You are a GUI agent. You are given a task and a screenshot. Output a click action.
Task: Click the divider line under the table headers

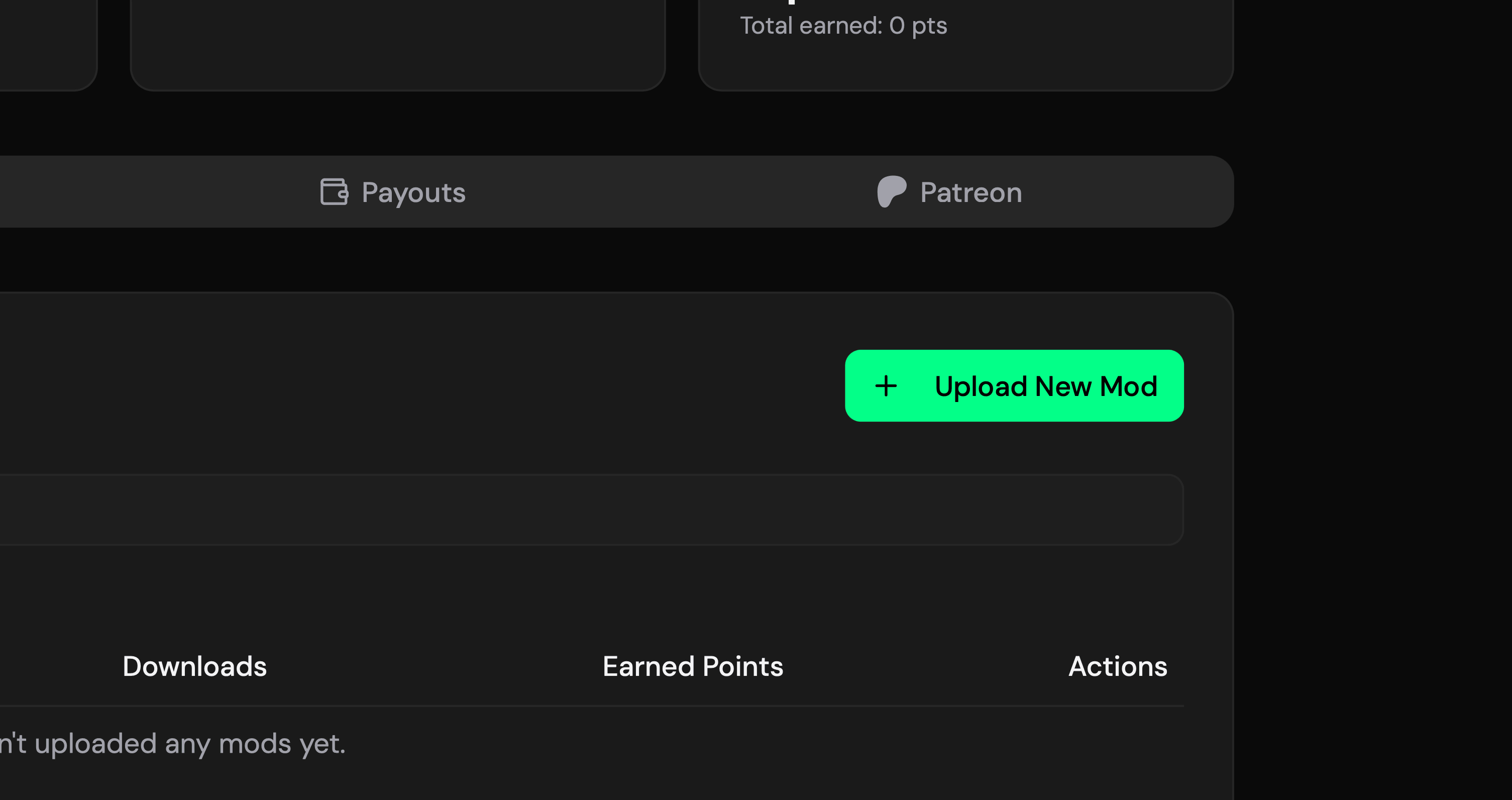(x=587, y=706)
